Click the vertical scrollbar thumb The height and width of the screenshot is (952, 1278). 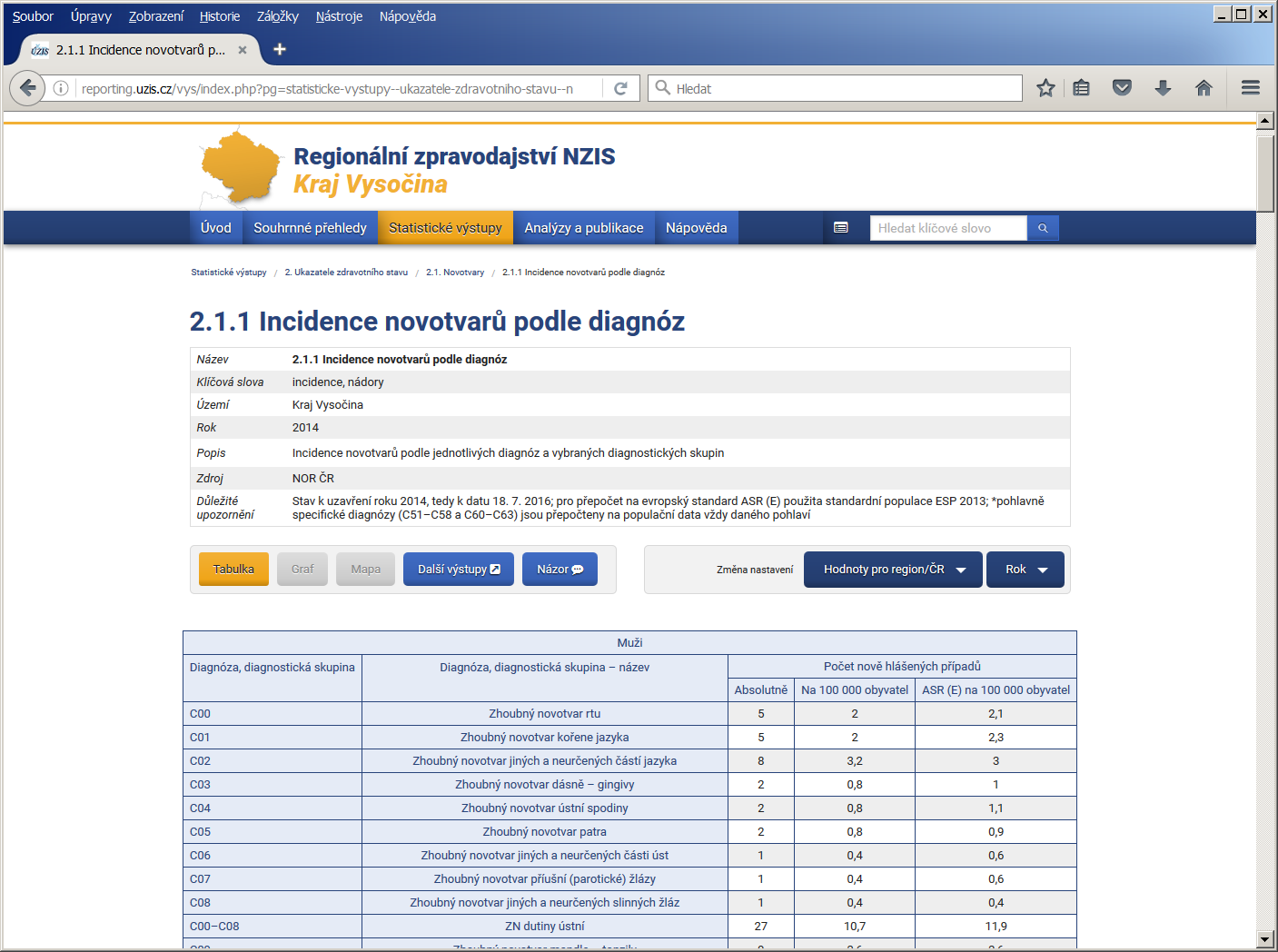[x=1265, y=173]
